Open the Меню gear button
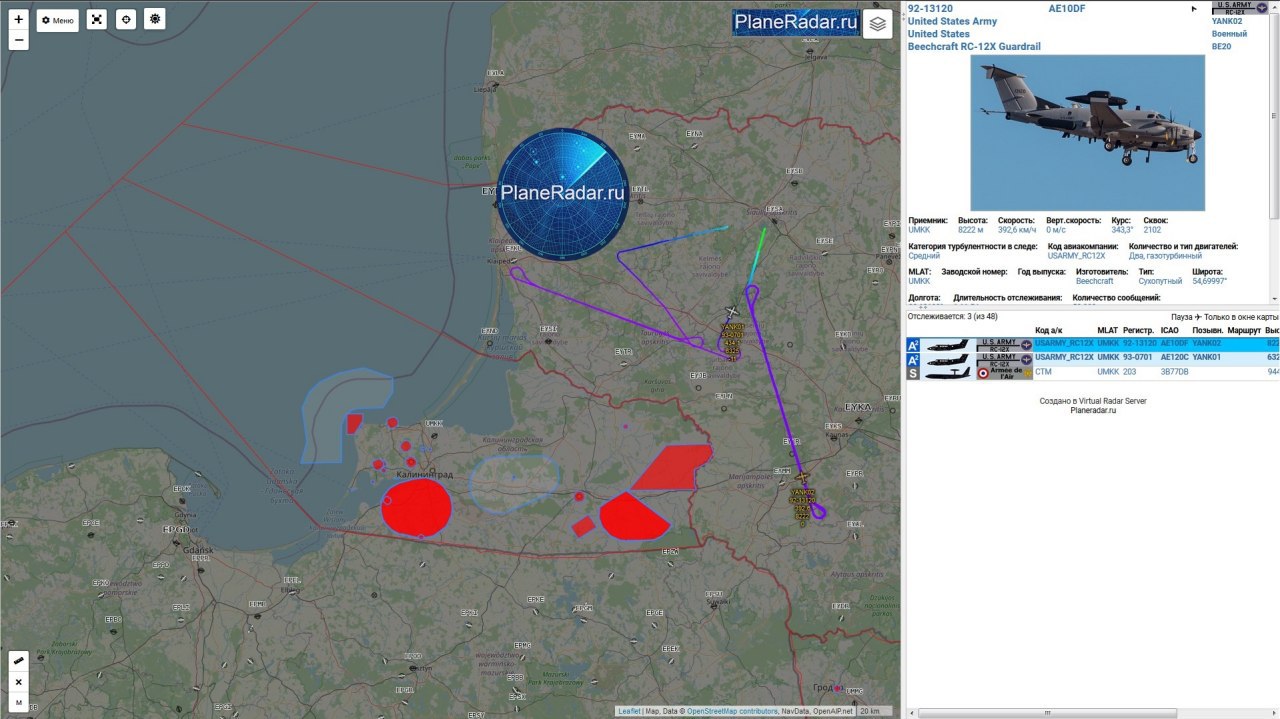The width and height of the screenshot is (1280, 719). pyautogui.click(x=58, y=20)
